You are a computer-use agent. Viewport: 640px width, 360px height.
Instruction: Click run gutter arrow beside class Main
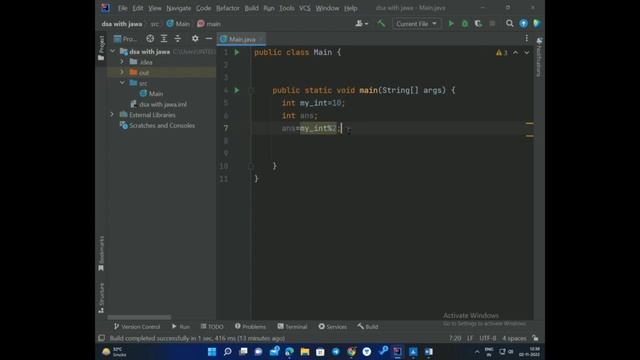(x=237, y=52)
